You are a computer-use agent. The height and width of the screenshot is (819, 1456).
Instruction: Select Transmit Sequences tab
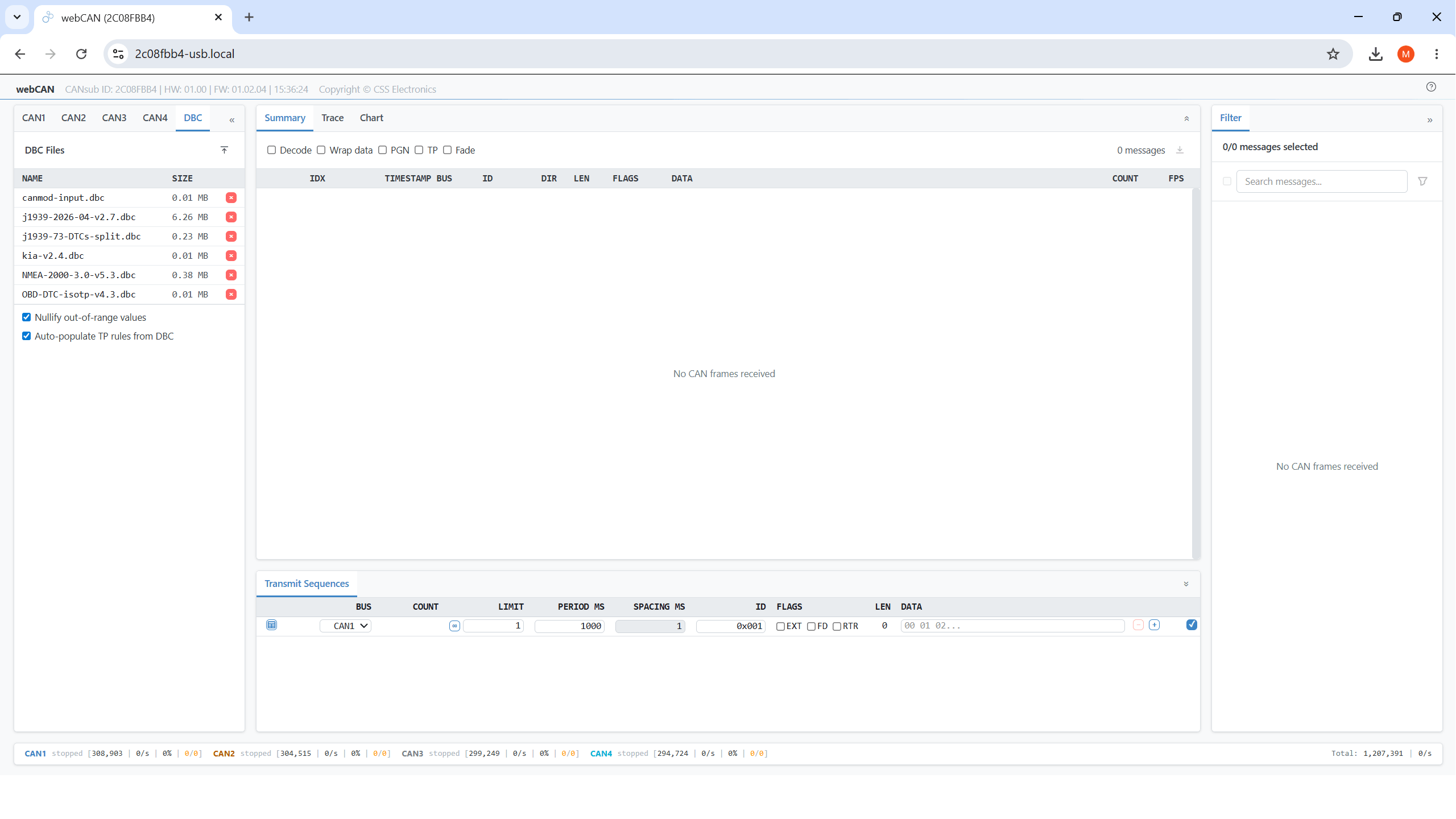[x=307, y=584]
